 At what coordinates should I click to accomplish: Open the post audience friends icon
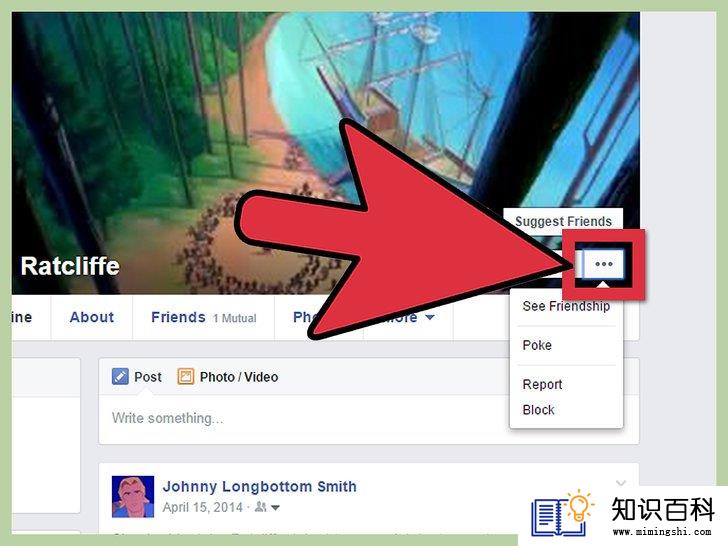[260, 507]
